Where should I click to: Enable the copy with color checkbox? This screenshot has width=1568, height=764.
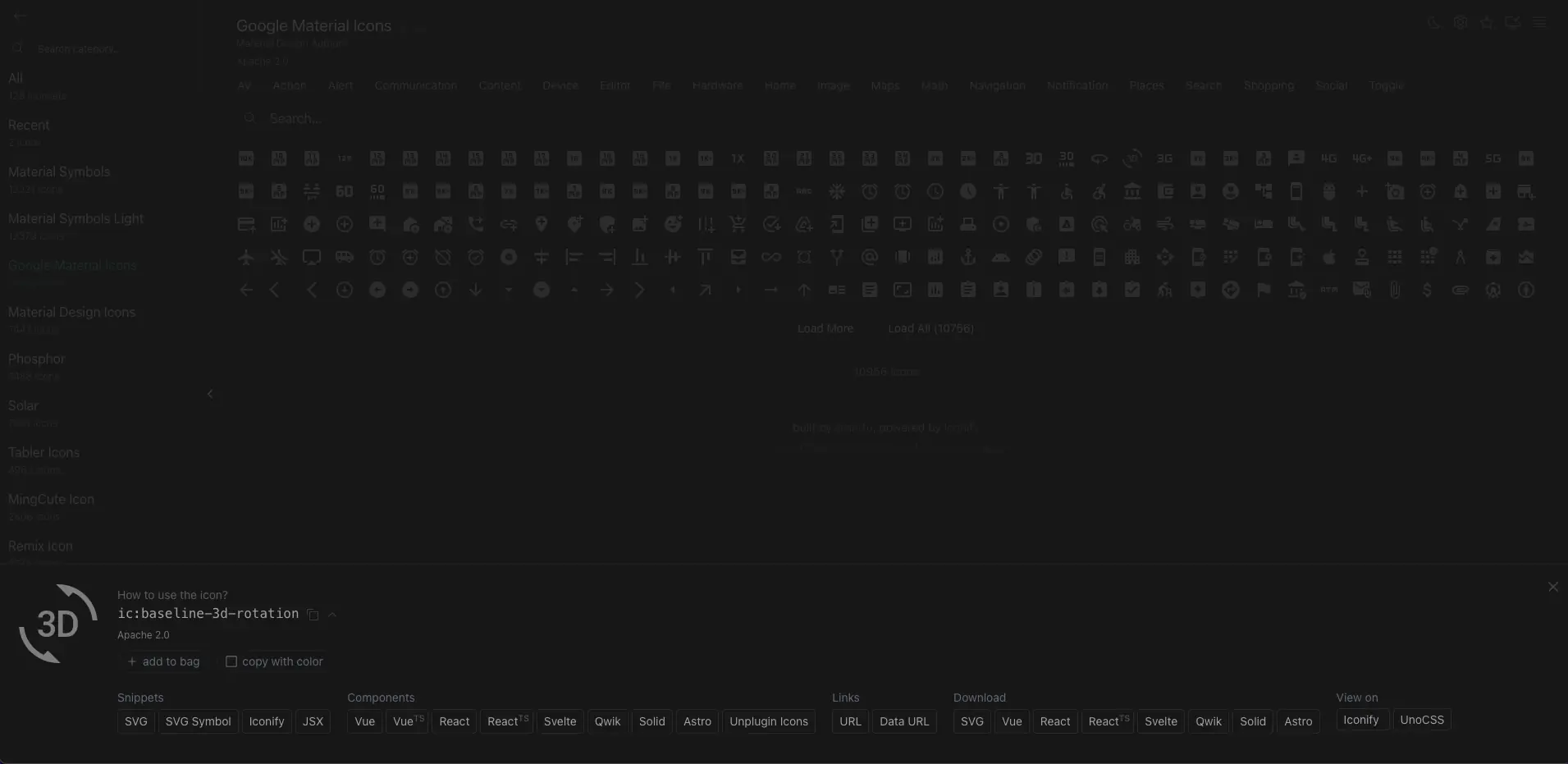[231, 661]
